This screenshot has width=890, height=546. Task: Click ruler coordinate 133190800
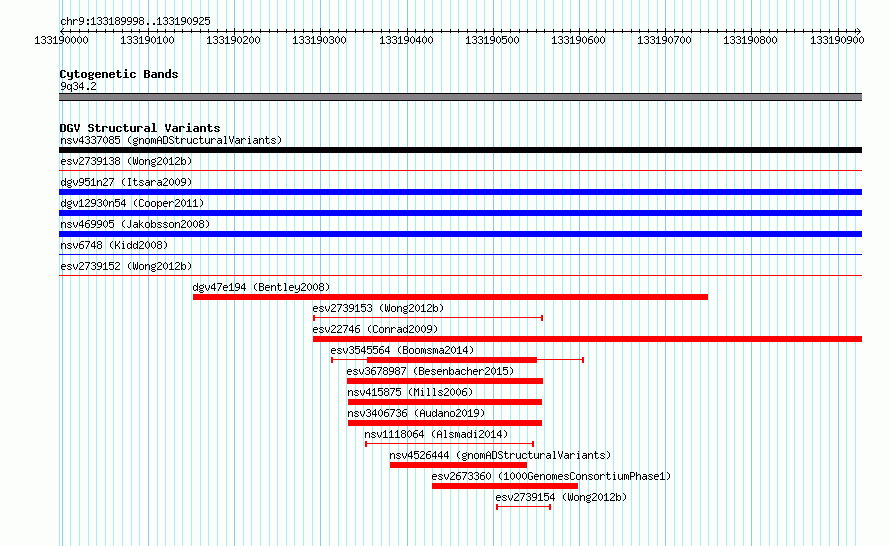pyautogui.click(x=750, y=40)
